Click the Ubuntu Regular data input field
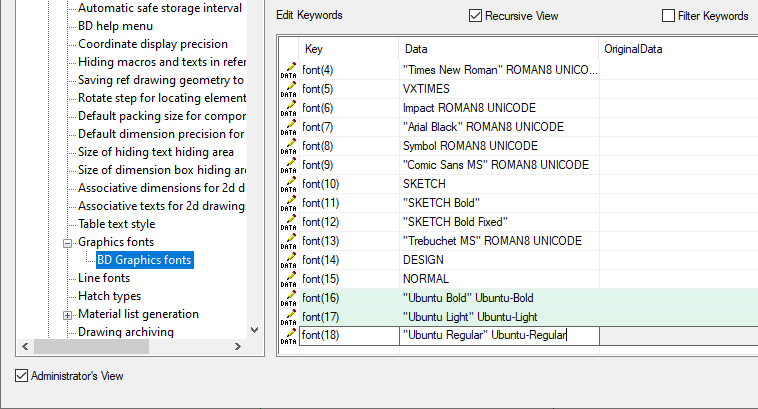Viewport: 758px width, 409px height. pyautogui.click(x=498, y=335)
